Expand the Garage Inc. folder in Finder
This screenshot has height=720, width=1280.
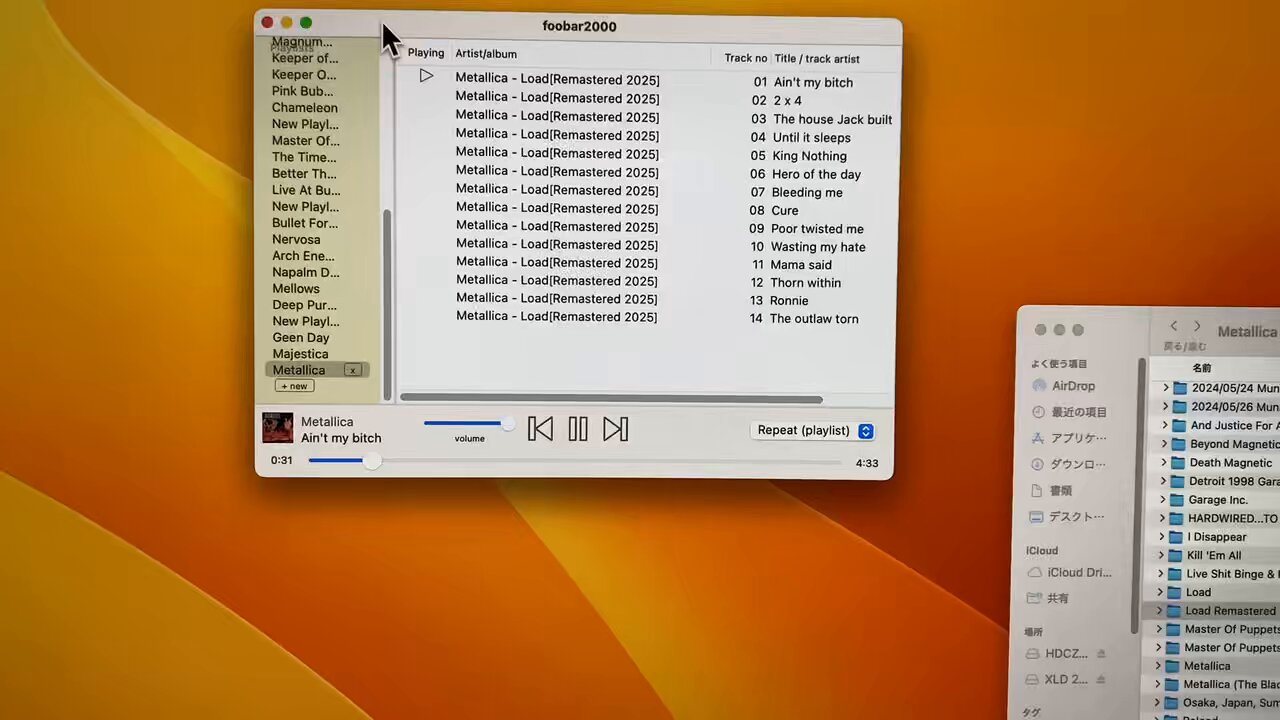point(1163,500)
